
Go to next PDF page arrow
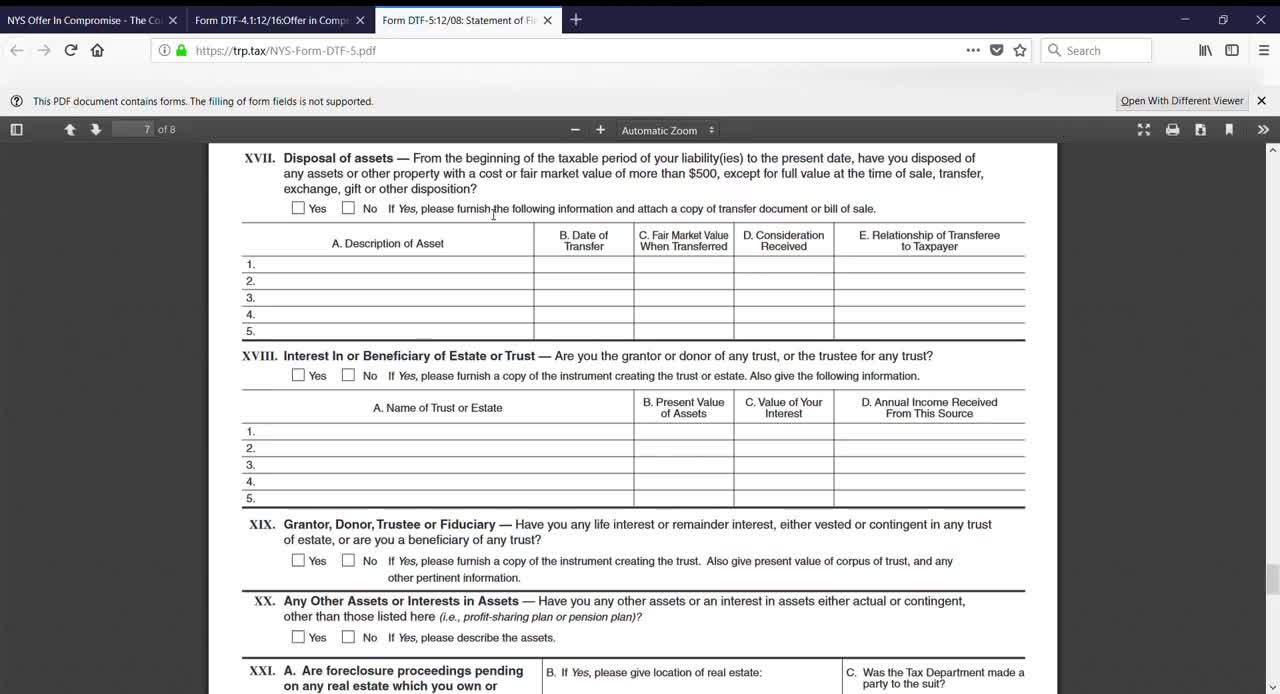click(x=96, y=130)
